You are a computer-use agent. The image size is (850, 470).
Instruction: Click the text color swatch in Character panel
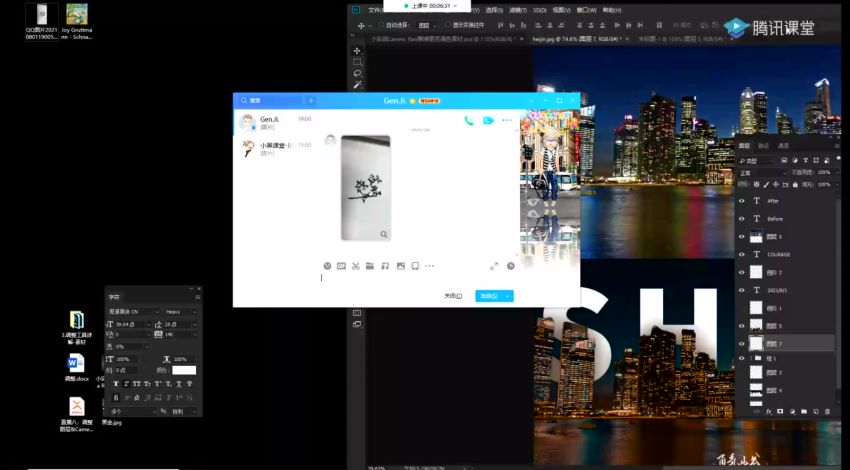184,370
